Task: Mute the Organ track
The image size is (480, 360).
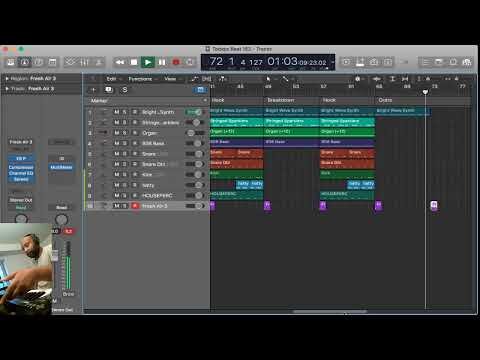Action: point(116,133)
